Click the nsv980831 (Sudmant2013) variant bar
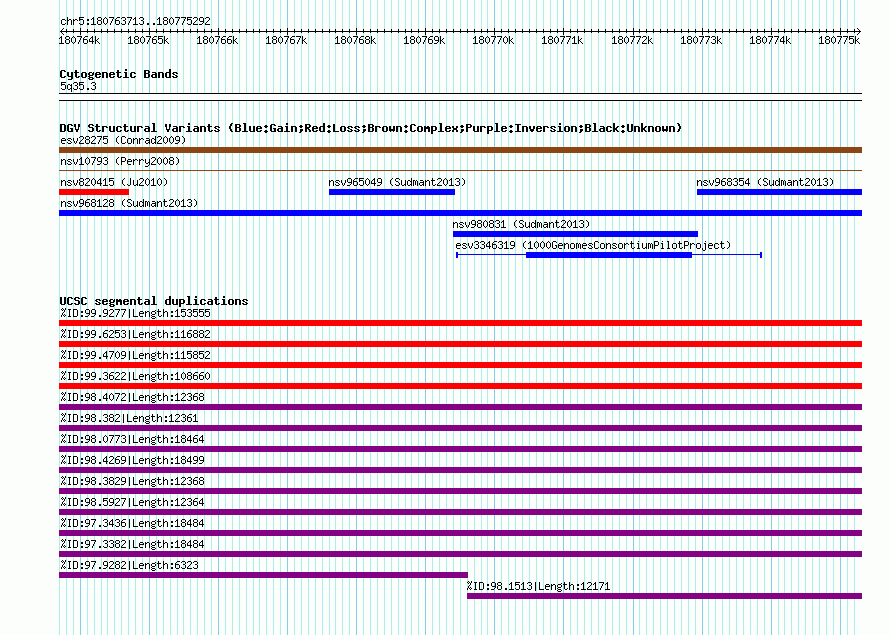 [575, 234]
